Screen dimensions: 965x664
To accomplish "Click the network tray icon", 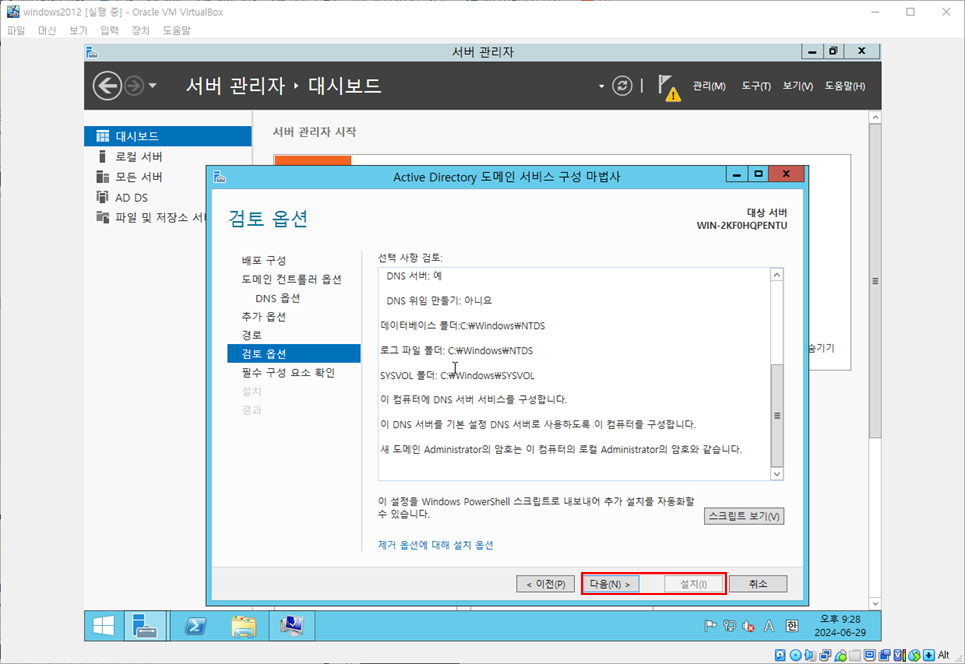I will 729,626.
